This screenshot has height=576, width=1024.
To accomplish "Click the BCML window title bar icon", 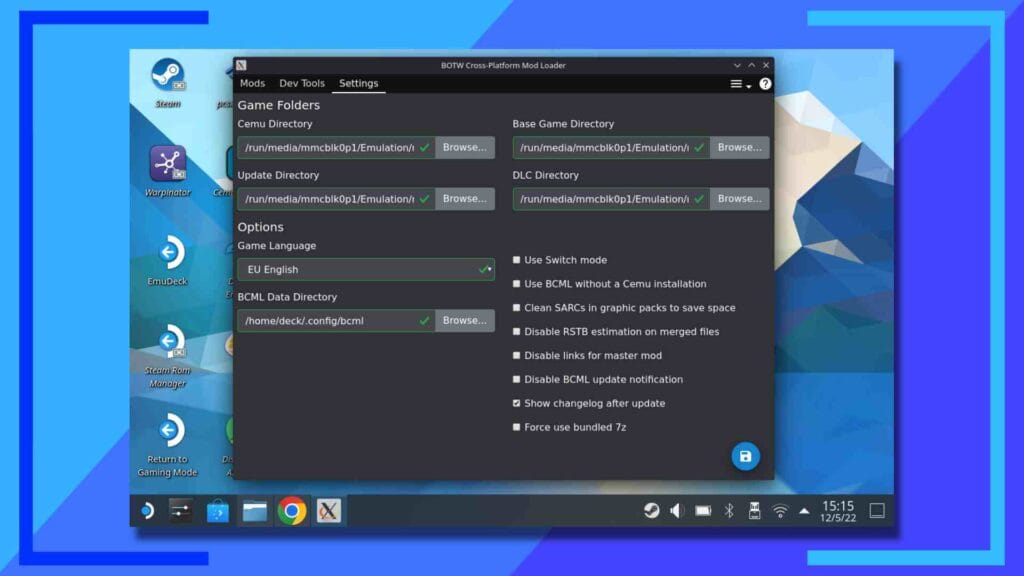I will point(242,65).
